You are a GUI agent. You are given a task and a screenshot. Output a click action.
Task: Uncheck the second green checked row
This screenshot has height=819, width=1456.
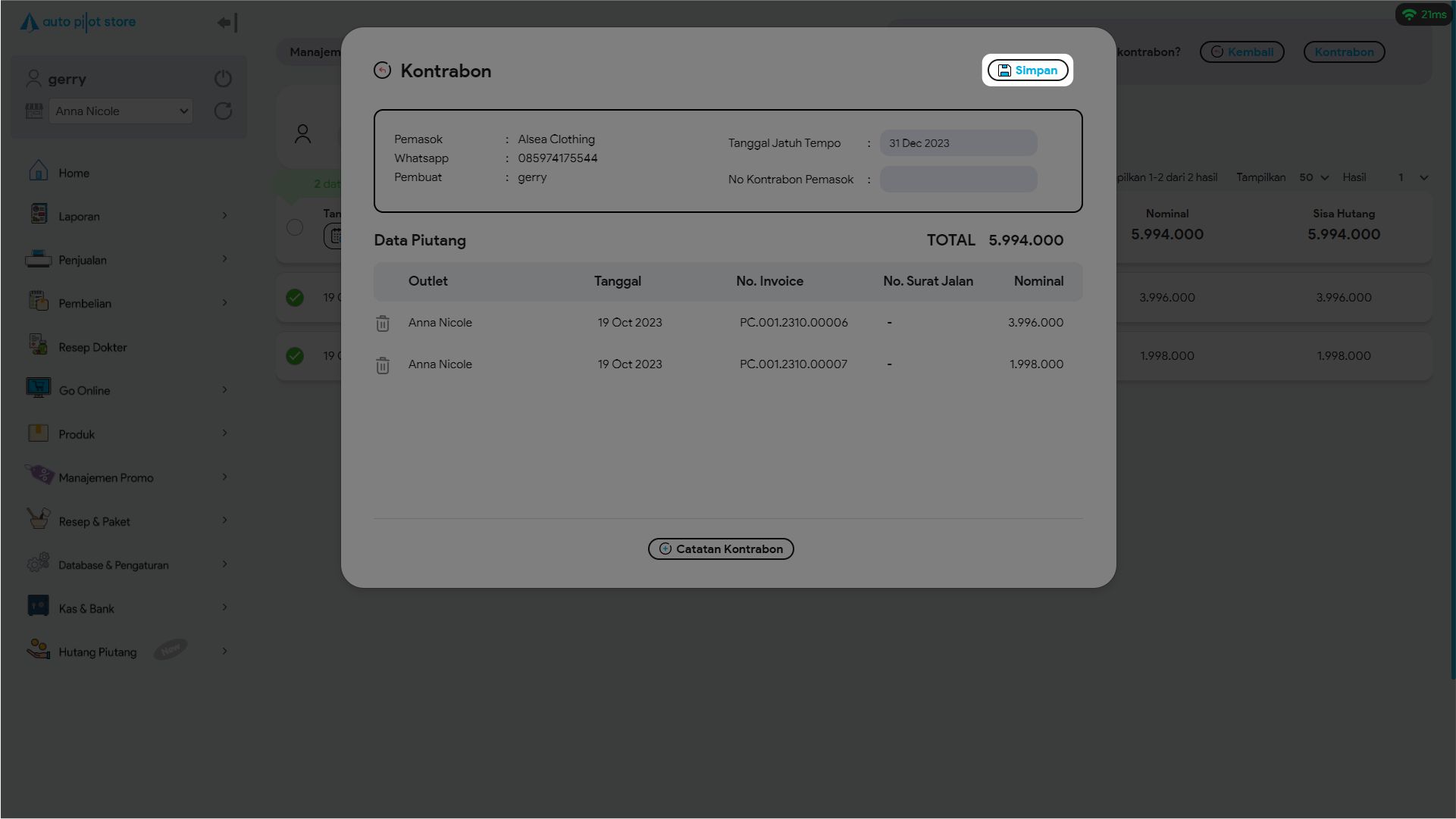coord(295,356)
